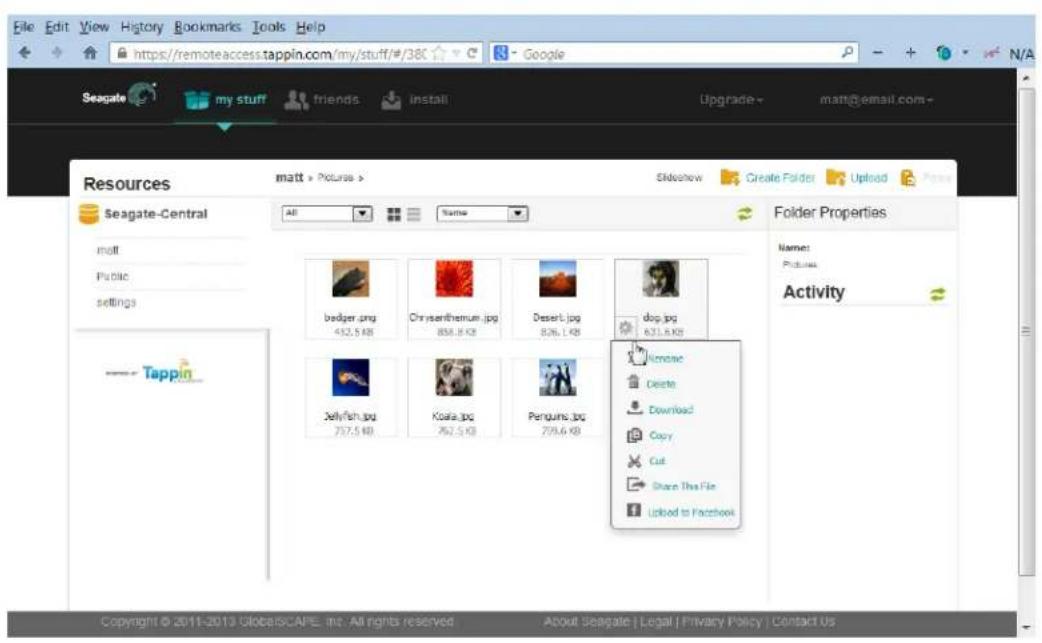Open the All filter dropdown

coord(327,213)
